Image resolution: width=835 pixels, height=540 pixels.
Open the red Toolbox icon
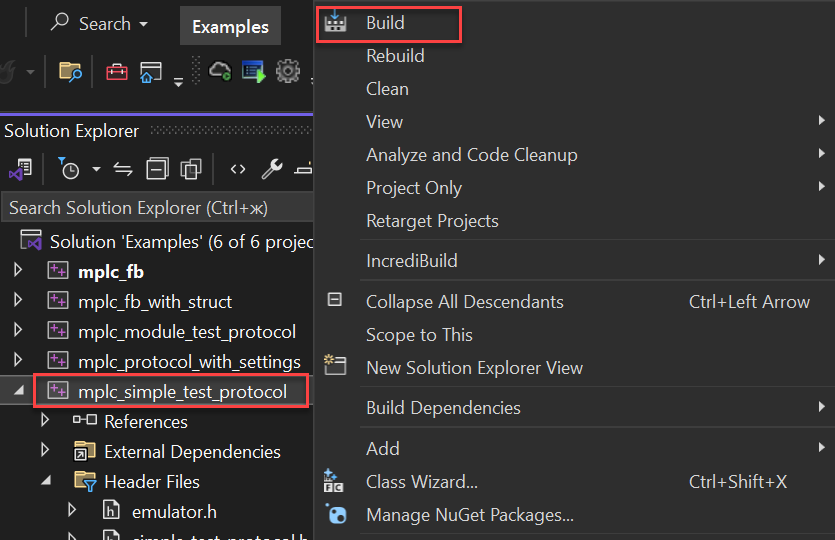(x=117, y=71)
